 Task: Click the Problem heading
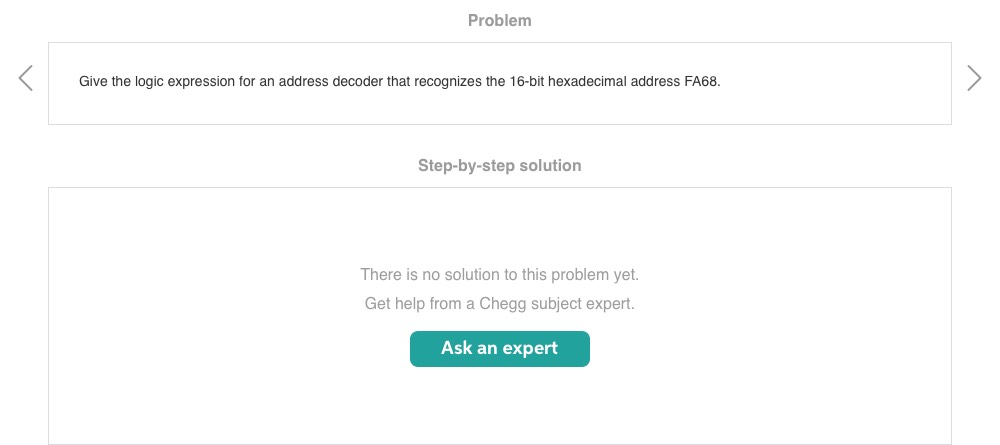pyautogui.click(x=500, y=20)
